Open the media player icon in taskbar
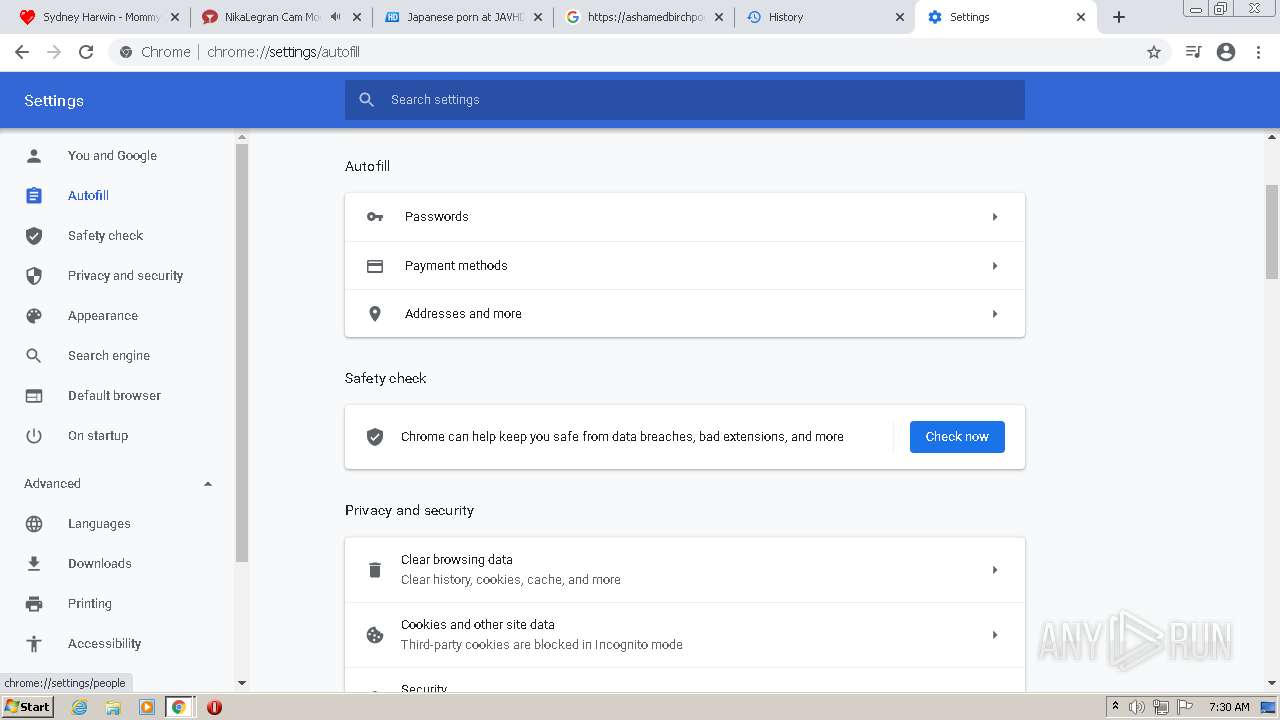1280x720 pixels. point(146,707)
